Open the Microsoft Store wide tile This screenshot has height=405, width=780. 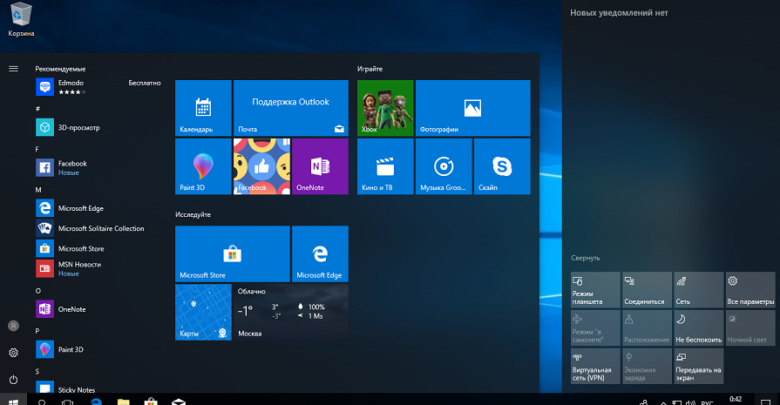[232, 254]
